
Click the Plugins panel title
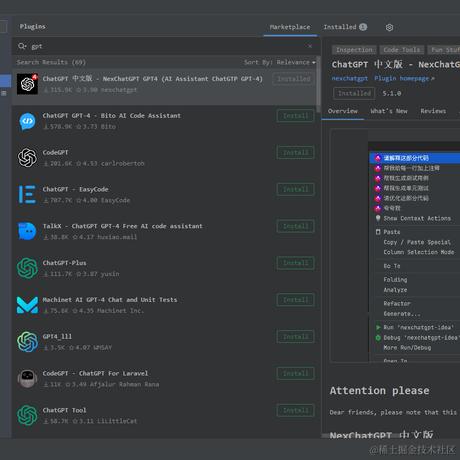[33, 27]
